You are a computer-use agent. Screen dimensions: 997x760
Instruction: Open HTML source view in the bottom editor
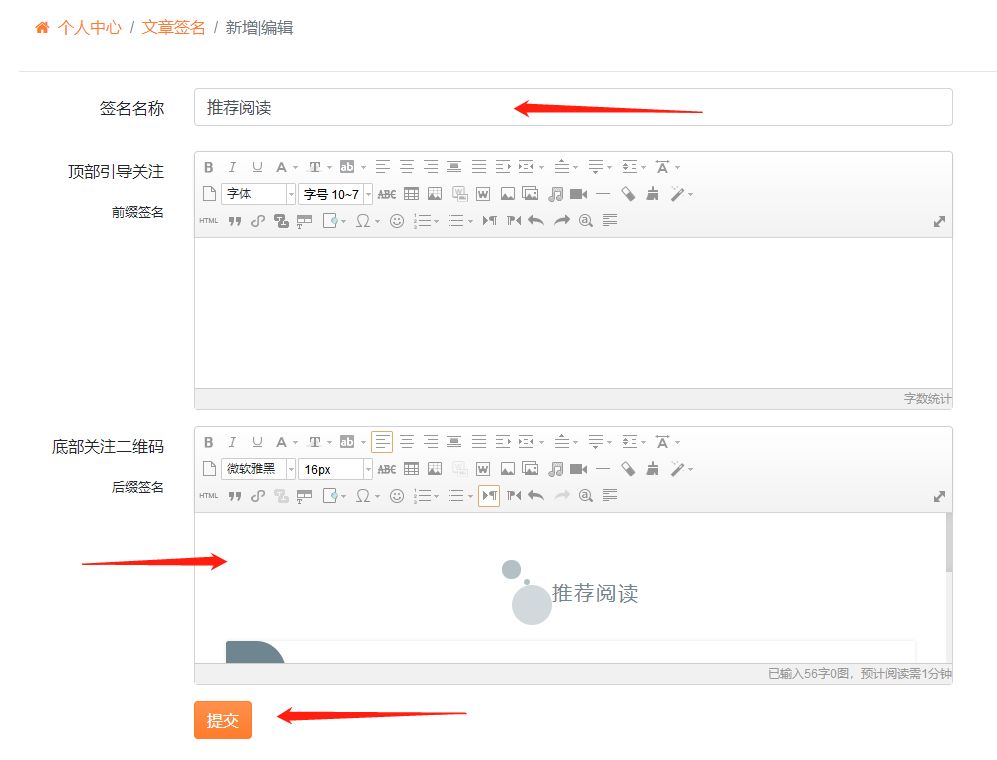[209, 495]
